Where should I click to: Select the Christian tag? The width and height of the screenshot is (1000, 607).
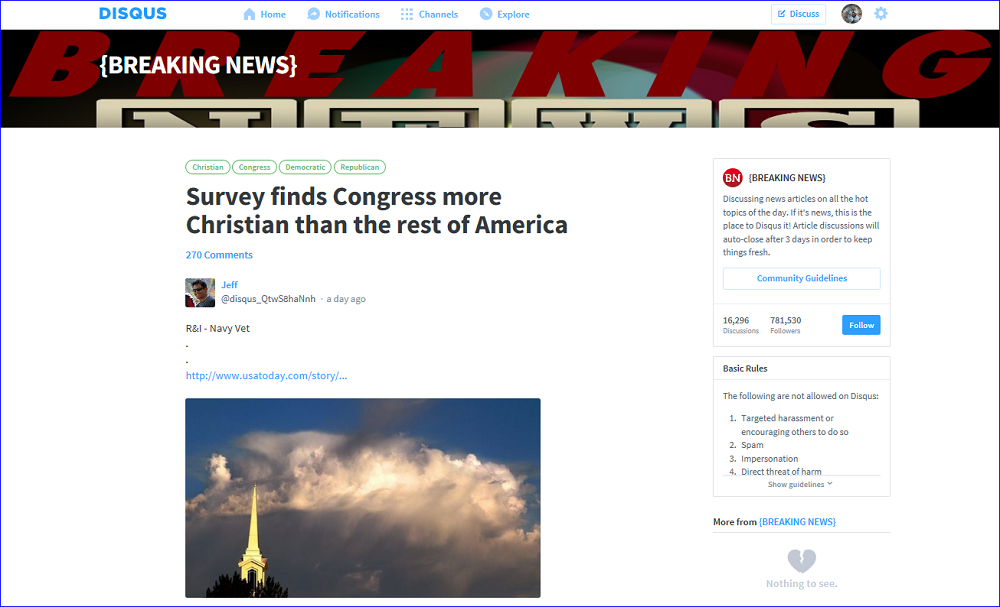click(x=208, y=167)
